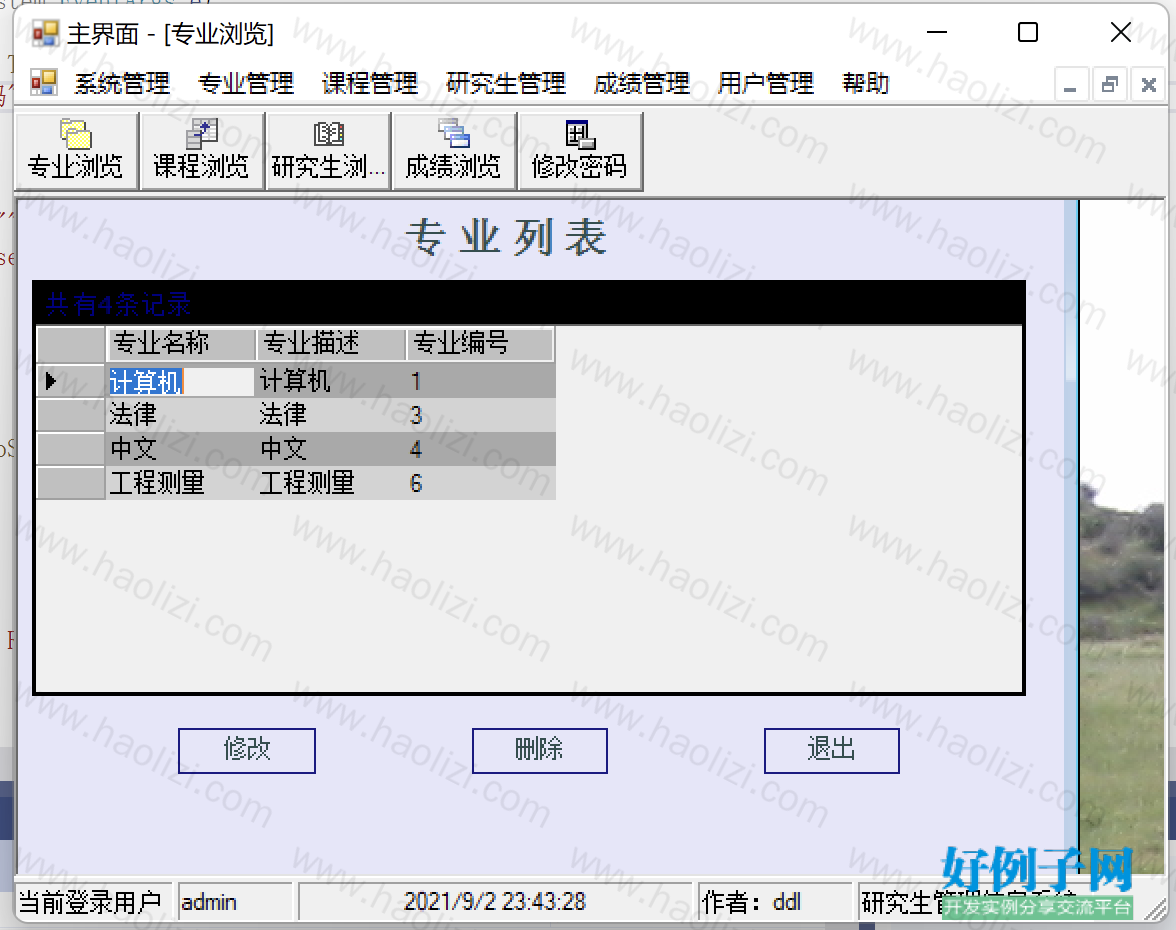Select row header with current-row arrow
1176x930 pixels.
pos(70,382)
